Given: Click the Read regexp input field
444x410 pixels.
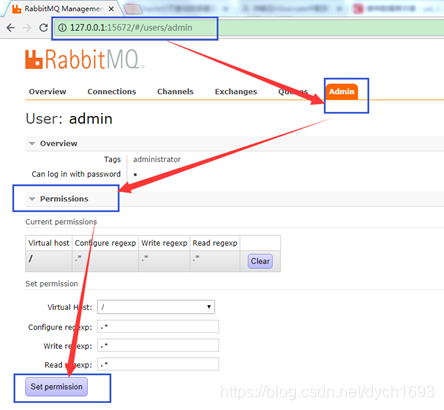Looking at the screenshot, I should [x=158, y=364].
